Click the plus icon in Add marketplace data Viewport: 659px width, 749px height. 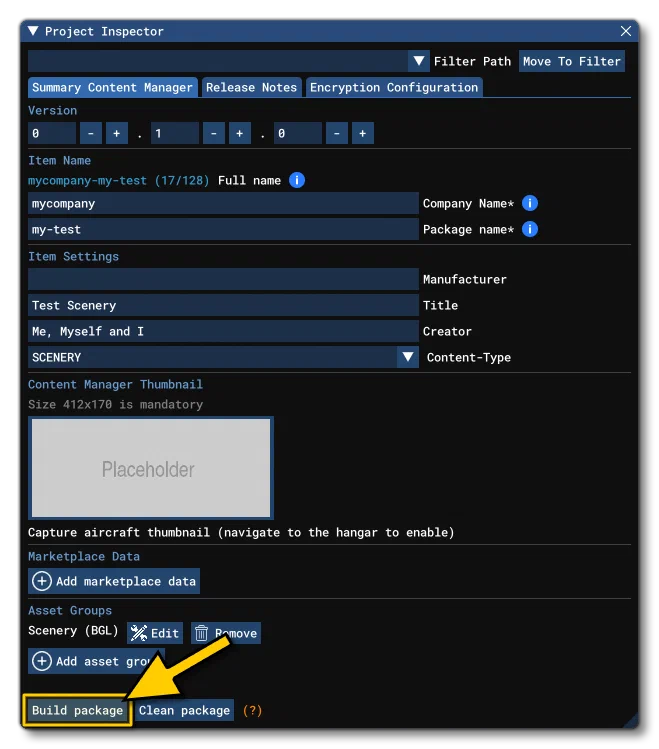(x=42, y=581)
